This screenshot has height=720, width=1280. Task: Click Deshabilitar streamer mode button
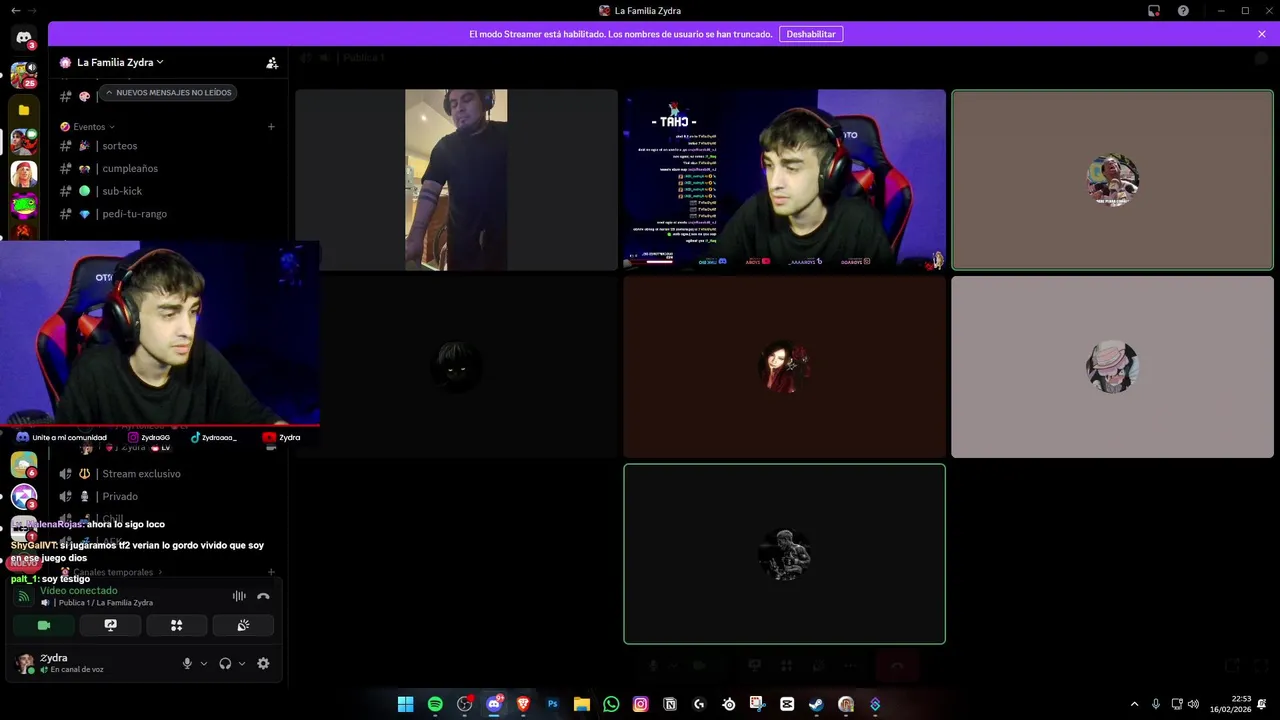pyautogui.click(x=811, y=34)
